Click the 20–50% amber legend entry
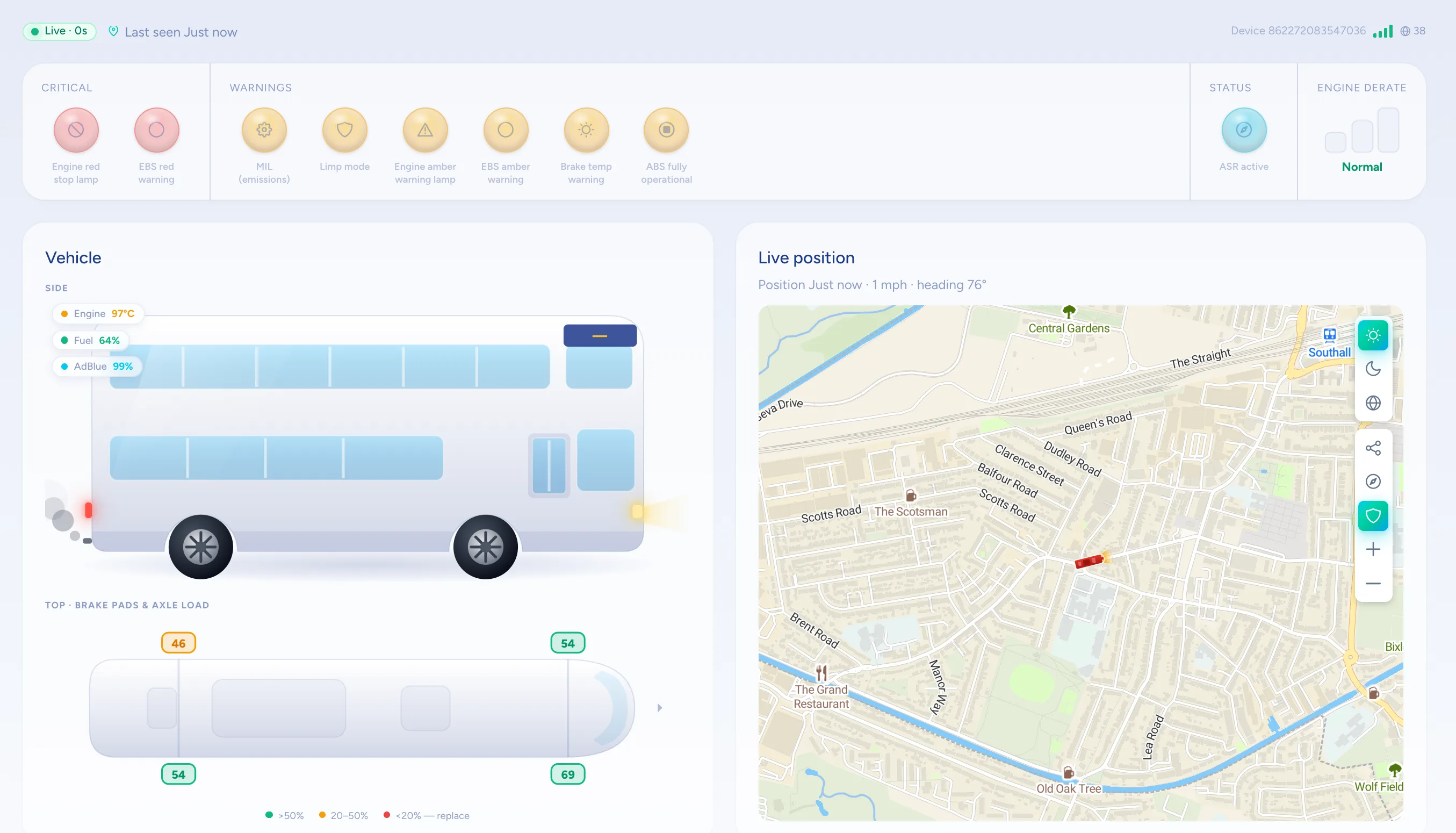 [x=343, y=815]
